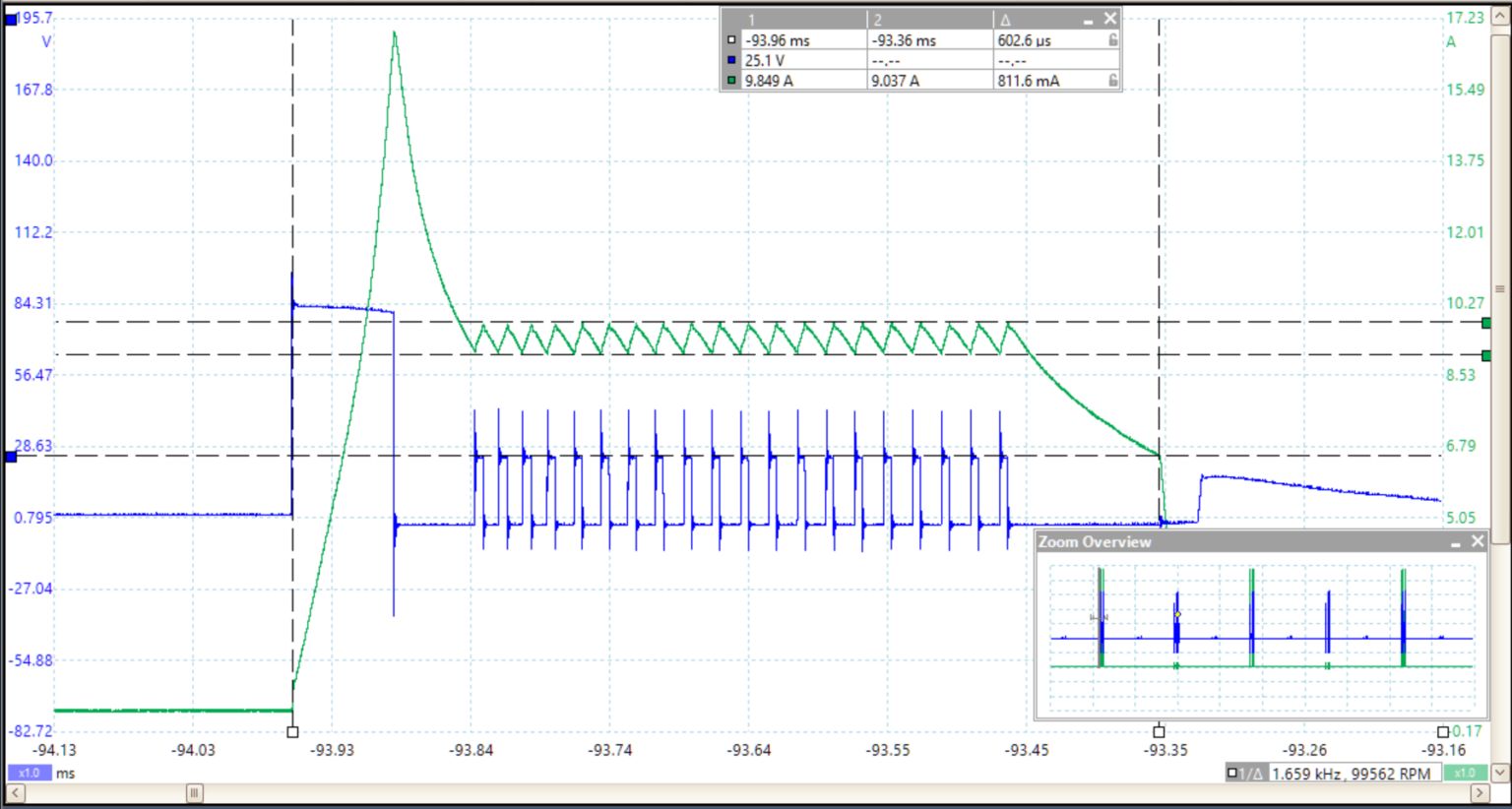
Task: Click the yellow marker in Zoom Overview
Action: (x=1177, y=614)
